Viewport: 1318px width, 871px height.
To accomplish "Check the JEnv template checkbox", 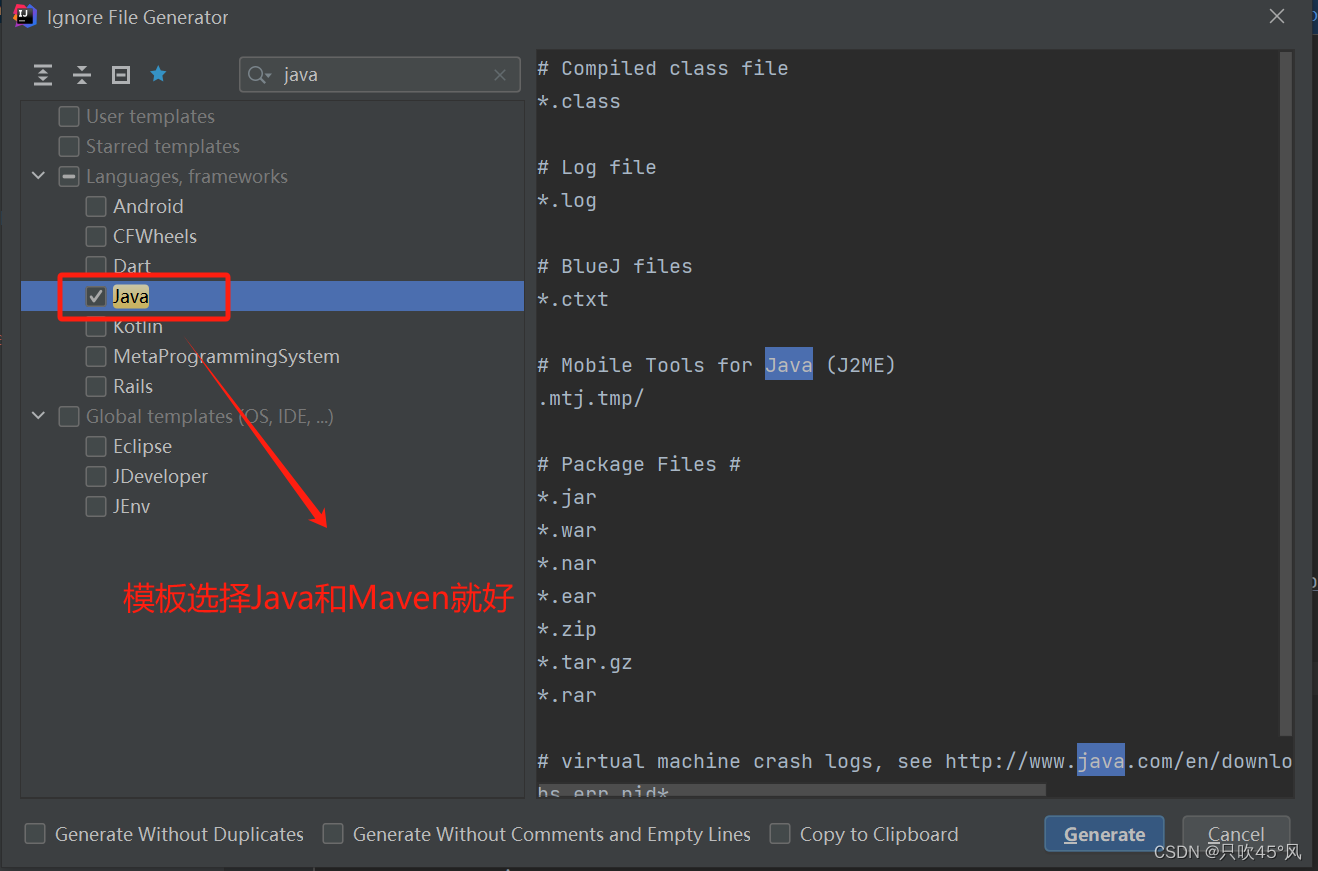I will (96, 507).
